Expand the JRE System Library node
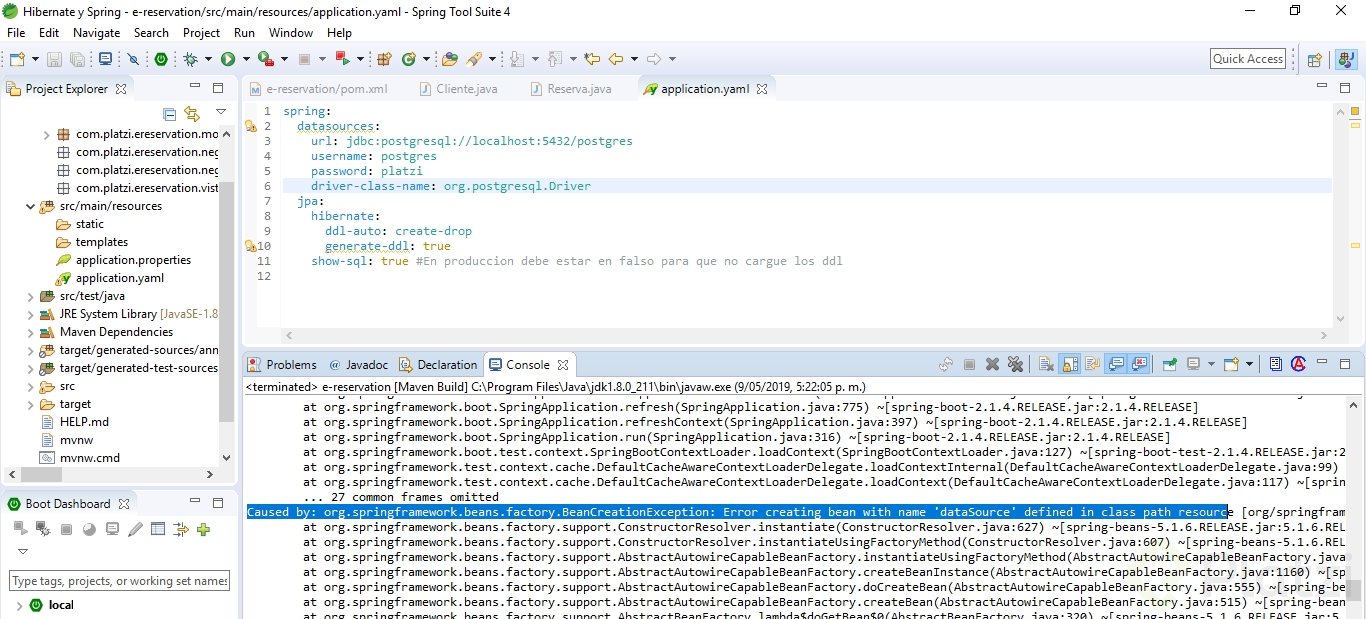 [31, 314]
